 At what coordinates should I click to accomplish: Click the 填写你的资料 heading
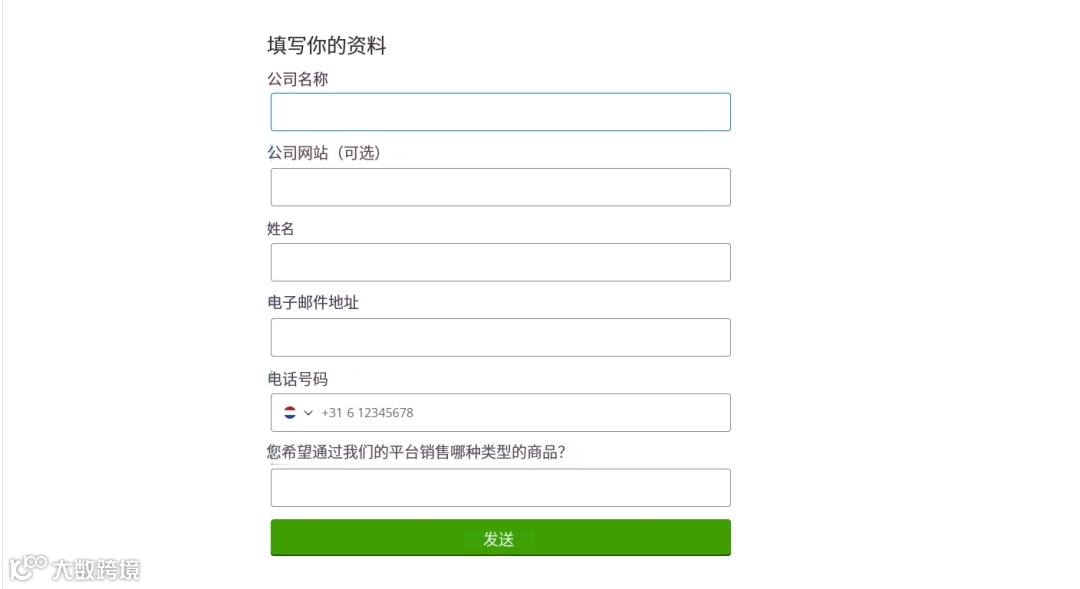[326, 45]
